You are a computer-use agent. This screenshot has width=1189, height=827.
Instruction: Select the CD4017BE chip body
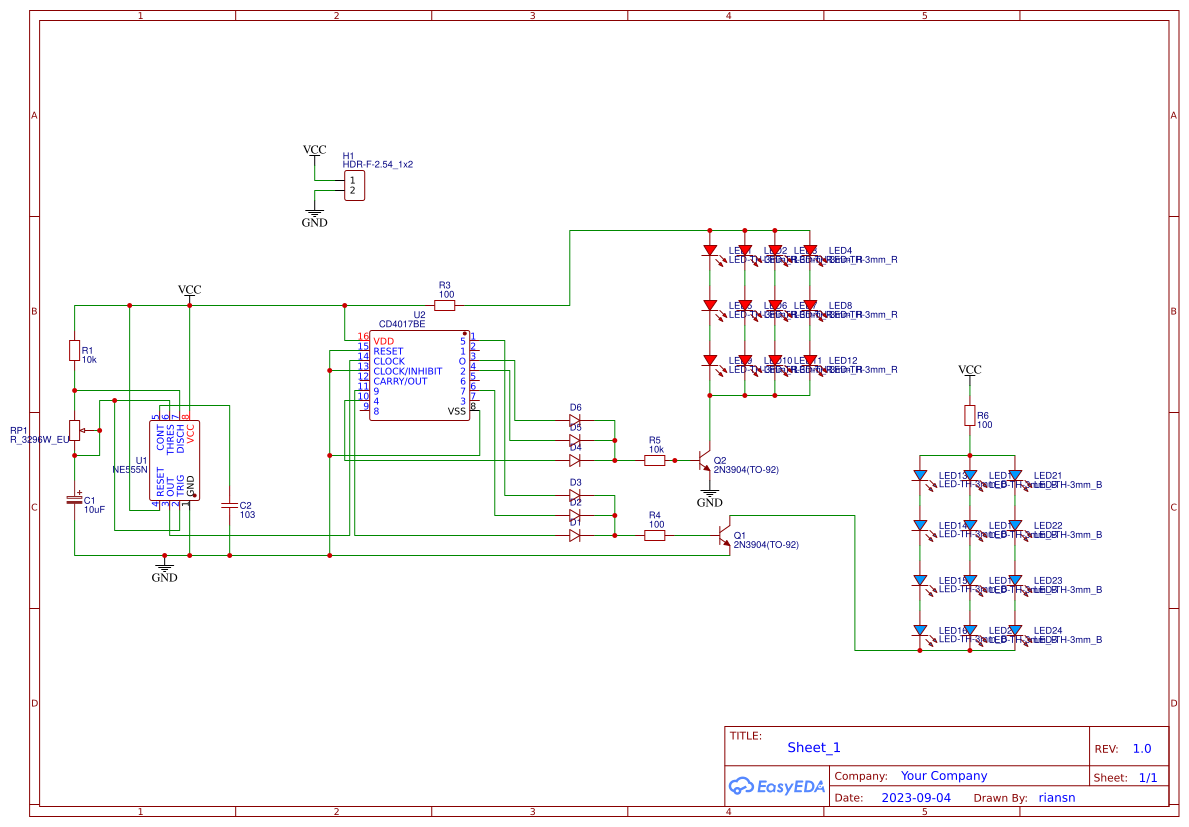419,376
